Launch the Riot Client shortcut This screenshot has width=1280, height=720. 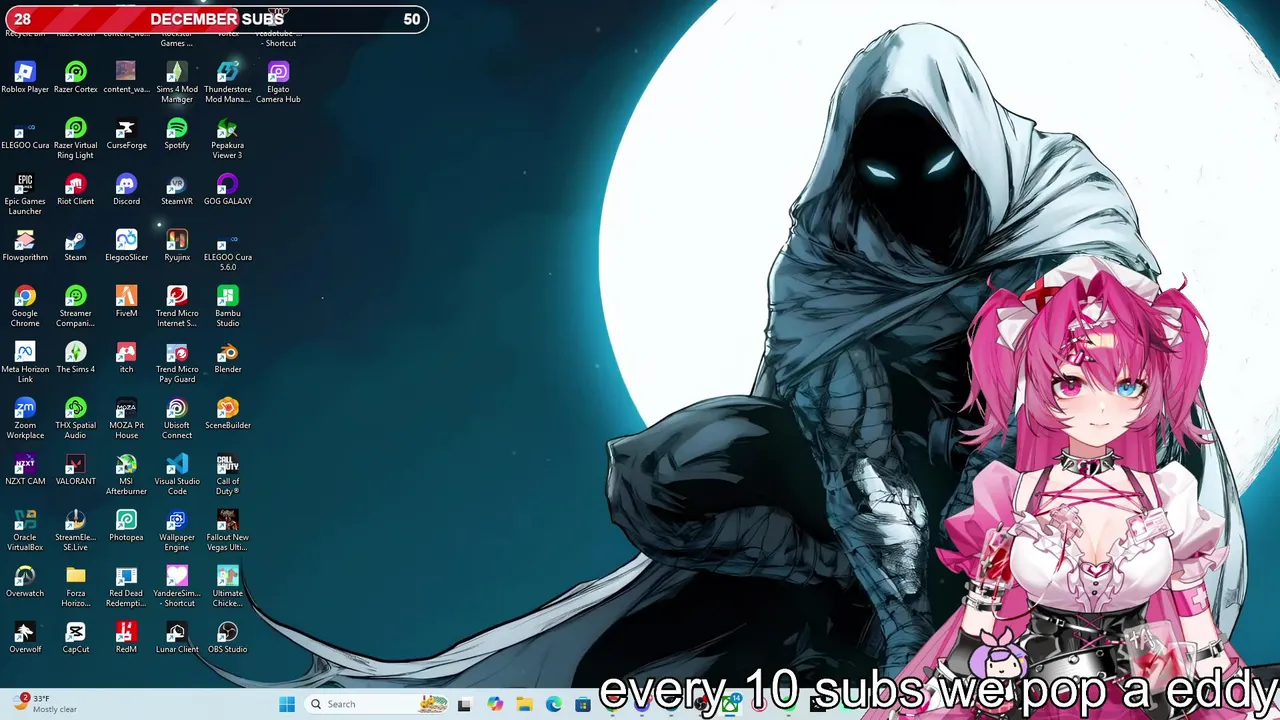[76, 189]
